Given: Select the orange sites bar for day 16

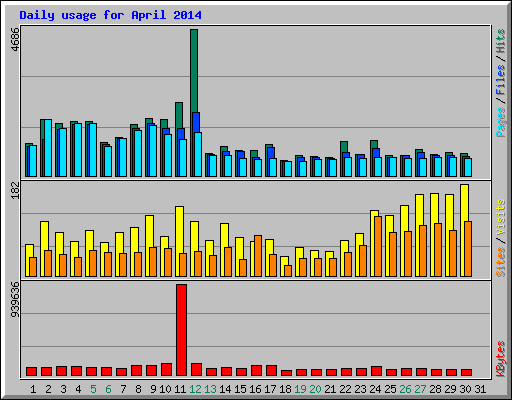Looking at the screenshot, I should (258, 256).
